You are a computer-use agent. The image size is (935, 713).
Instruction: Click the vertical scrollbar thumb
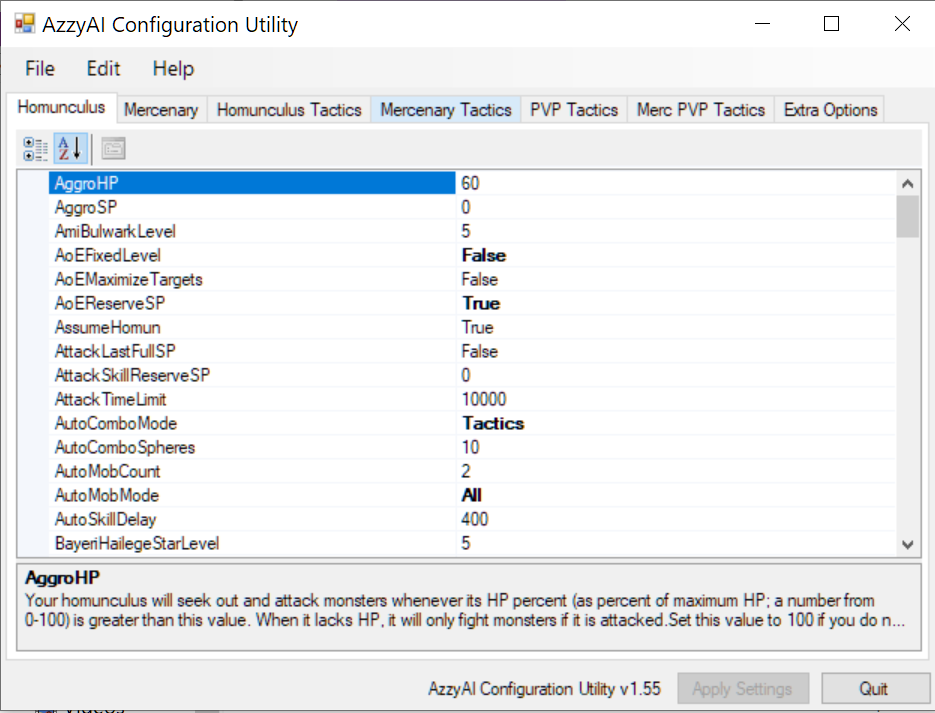(x=908, y=216)
